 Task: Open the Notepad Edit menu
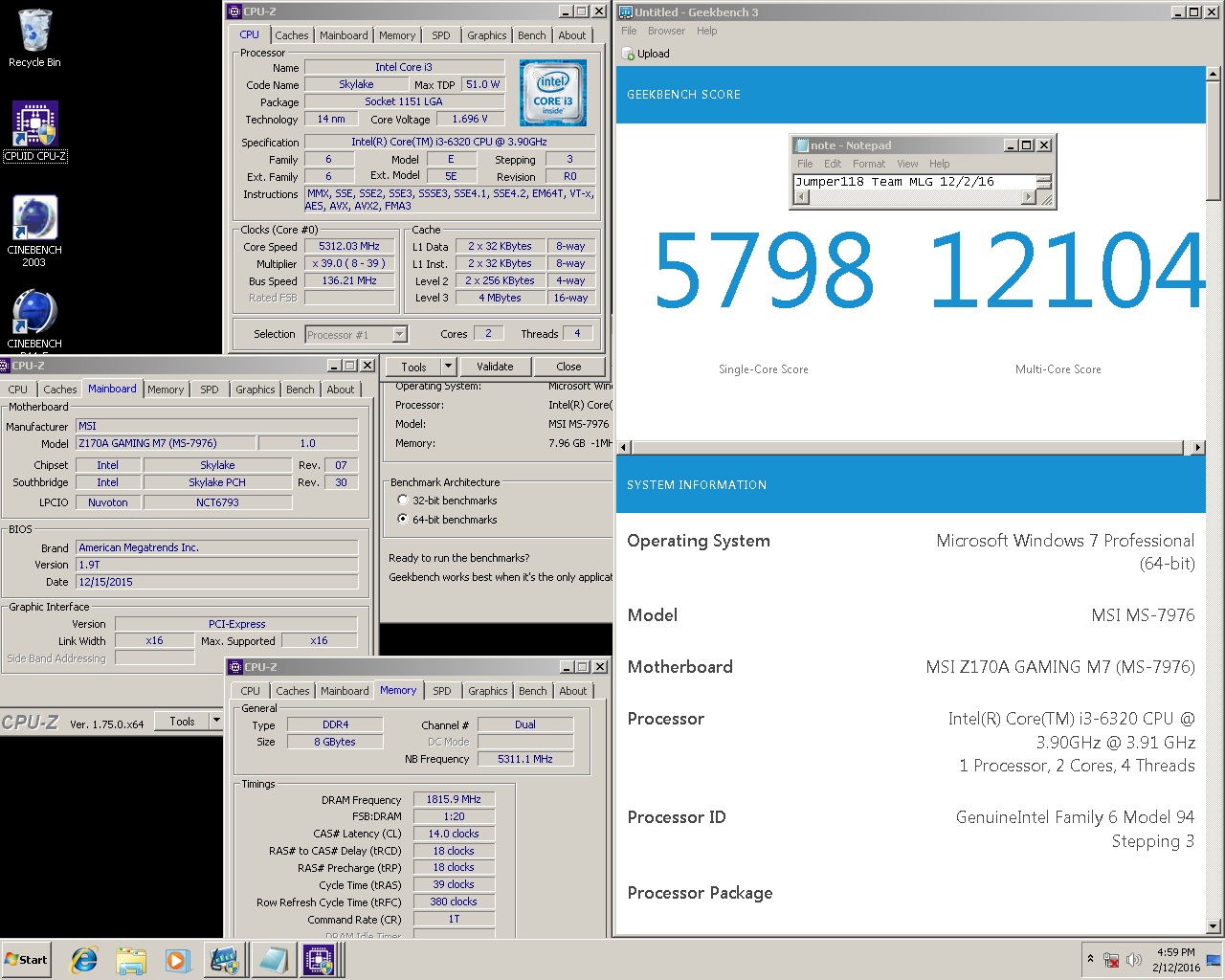pos(833,164)
